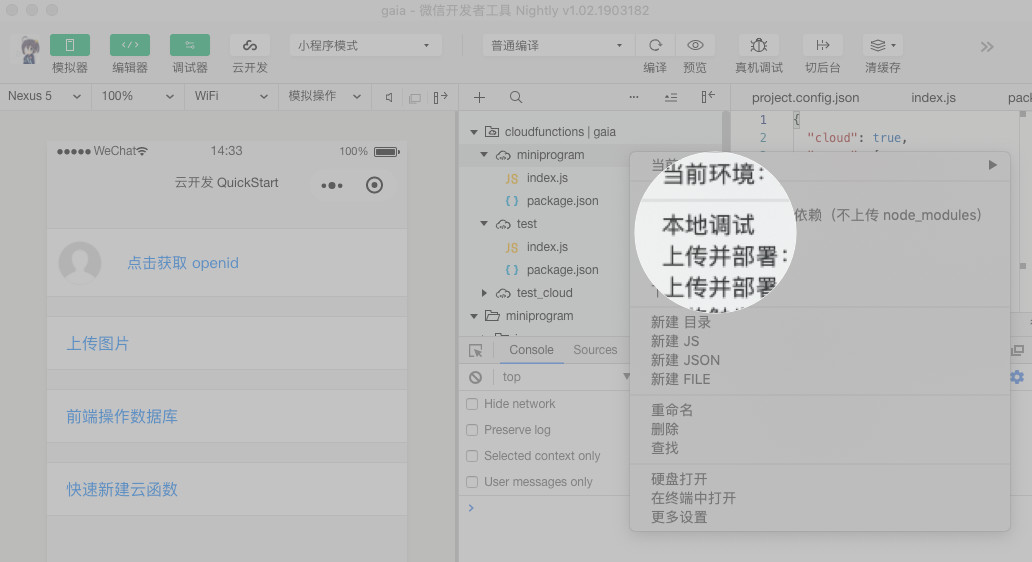
Task: Click the inspect element cursor icon in devtools
Action: coord(475,351)
